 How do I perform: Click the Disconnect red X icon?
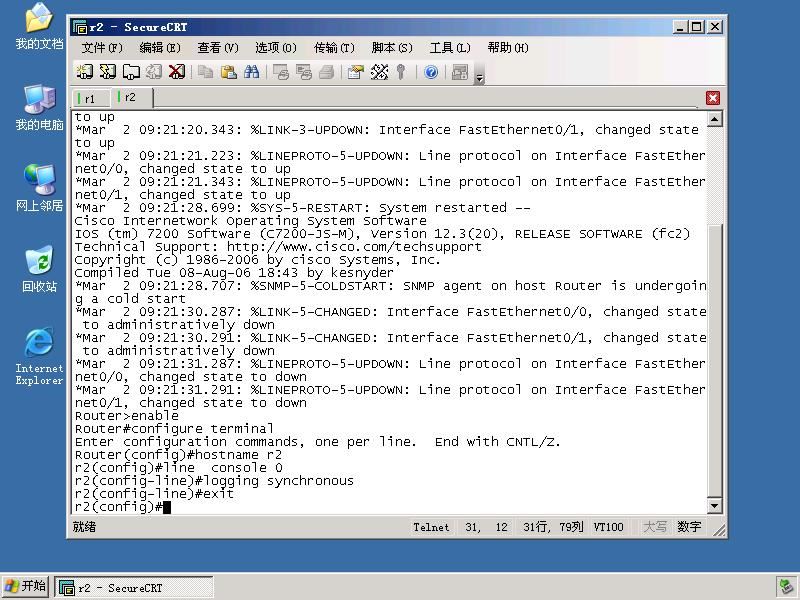(x=177, y=72)
